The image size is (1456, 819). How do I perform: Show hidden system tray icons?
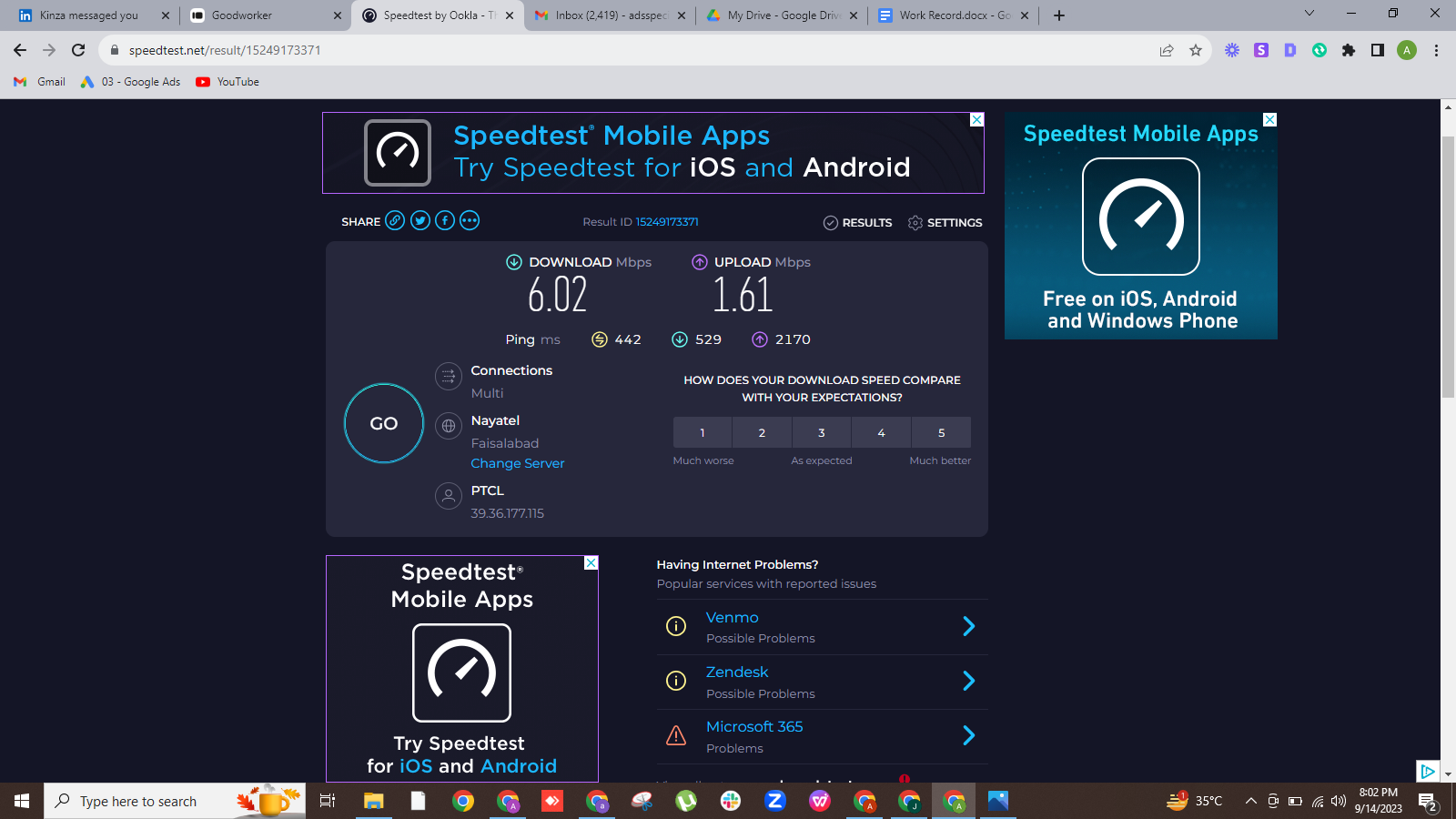tap(1251, 801)
